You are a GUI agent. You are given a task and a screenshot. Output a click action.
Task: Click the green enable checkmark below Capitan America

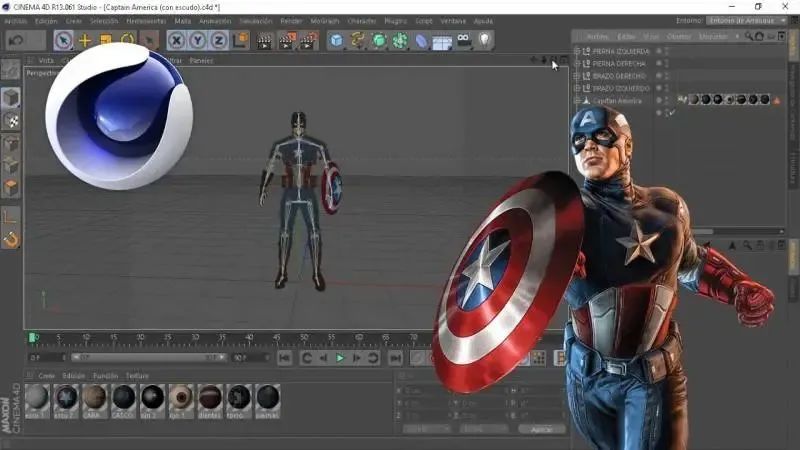coord(672,113)
